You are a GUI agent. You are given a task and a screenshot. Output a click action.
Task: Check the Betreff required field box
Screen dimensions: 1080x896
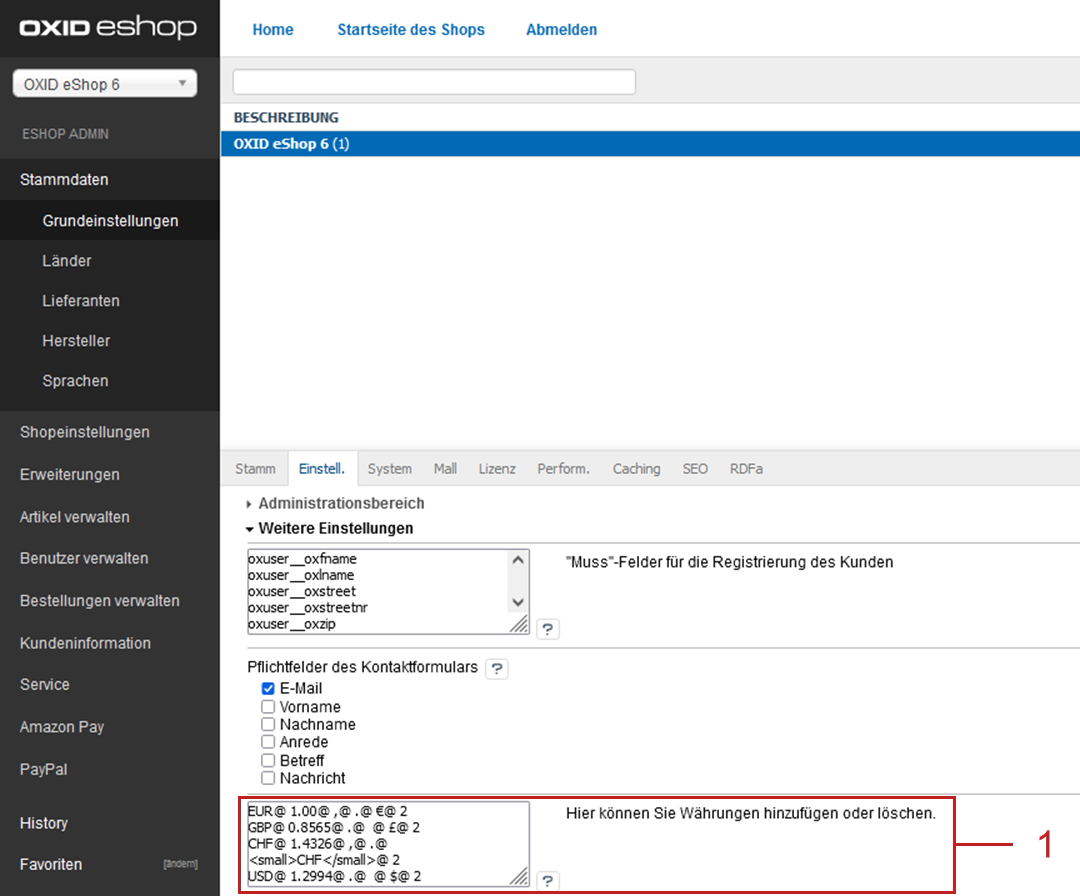[268, 760]
